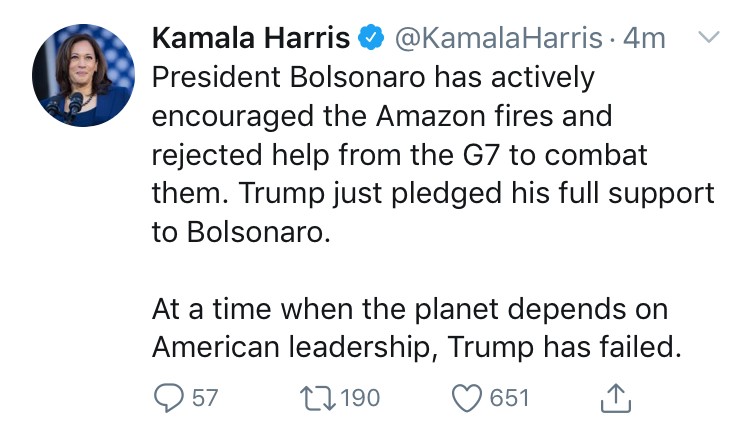Click the 4m timestamp
Screen dimensions: 735x431
point(644,38)
